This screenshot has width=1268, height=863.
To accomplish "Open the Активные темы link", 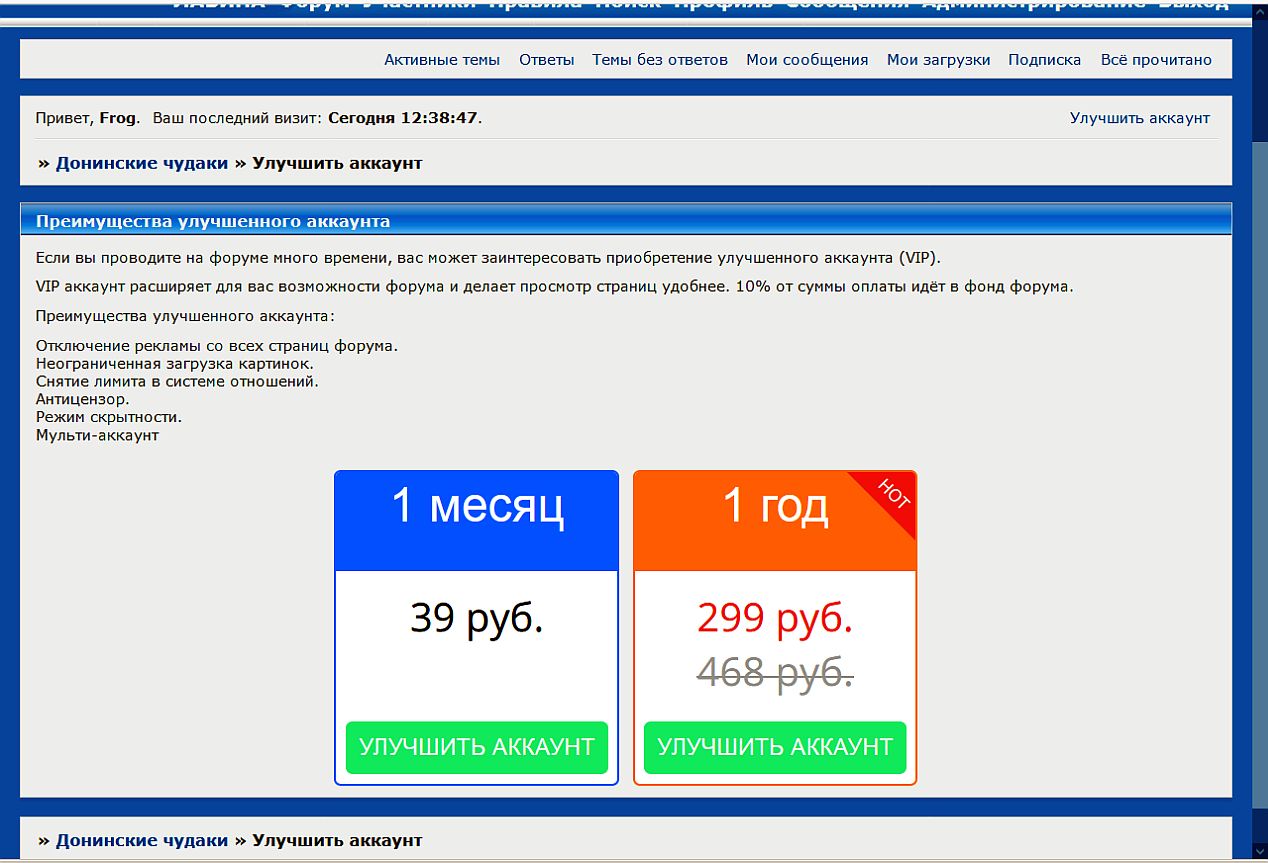I will tap(441, 60).
